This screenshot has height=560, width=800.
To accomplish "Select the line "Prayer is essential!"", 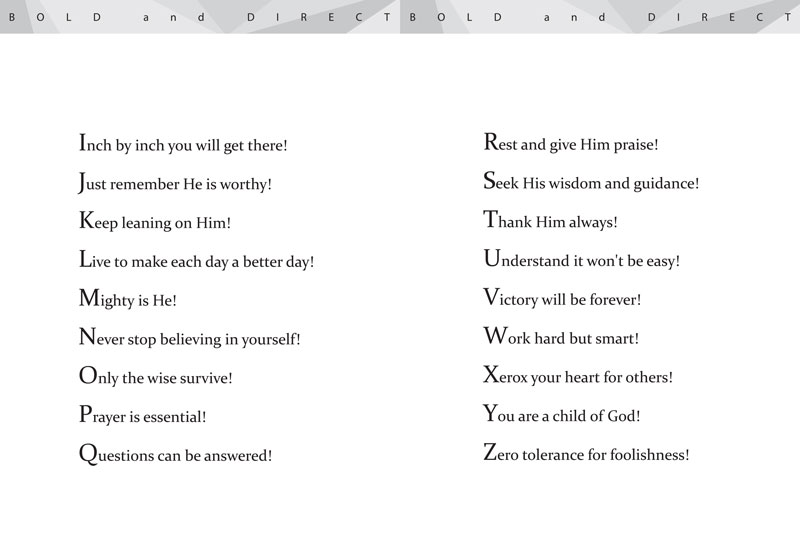I will (143, 415).
